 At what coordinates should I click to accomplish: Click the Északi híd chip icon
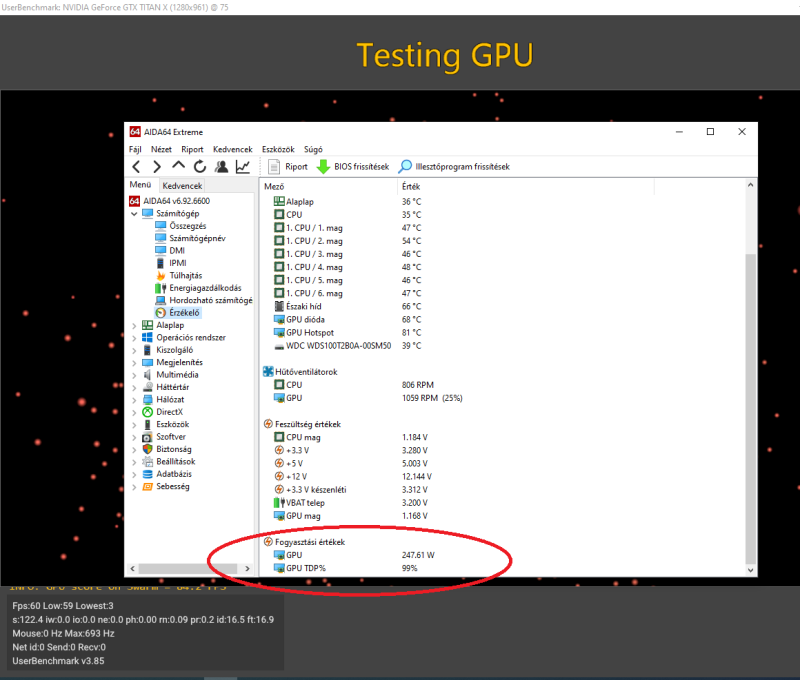(279, 306)
